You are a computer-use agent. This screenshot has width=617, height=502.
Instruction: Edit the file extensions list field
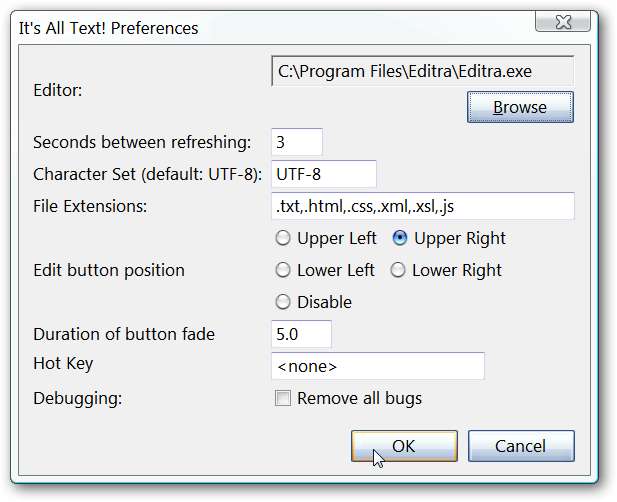tap(422, 206)
